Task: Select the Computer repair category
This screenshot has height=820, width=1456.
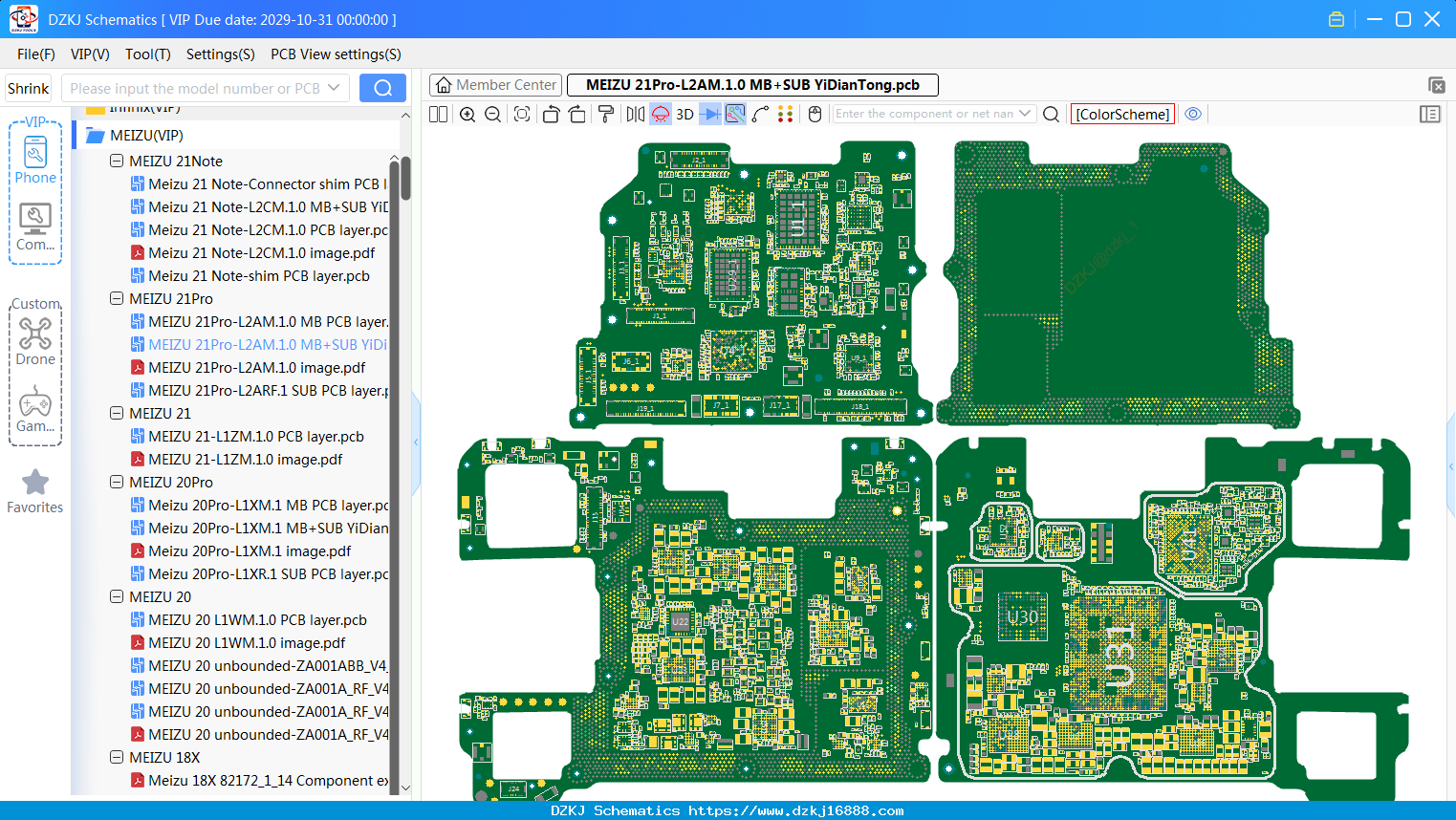Action: pyautogui.click(x=35, y=227)
